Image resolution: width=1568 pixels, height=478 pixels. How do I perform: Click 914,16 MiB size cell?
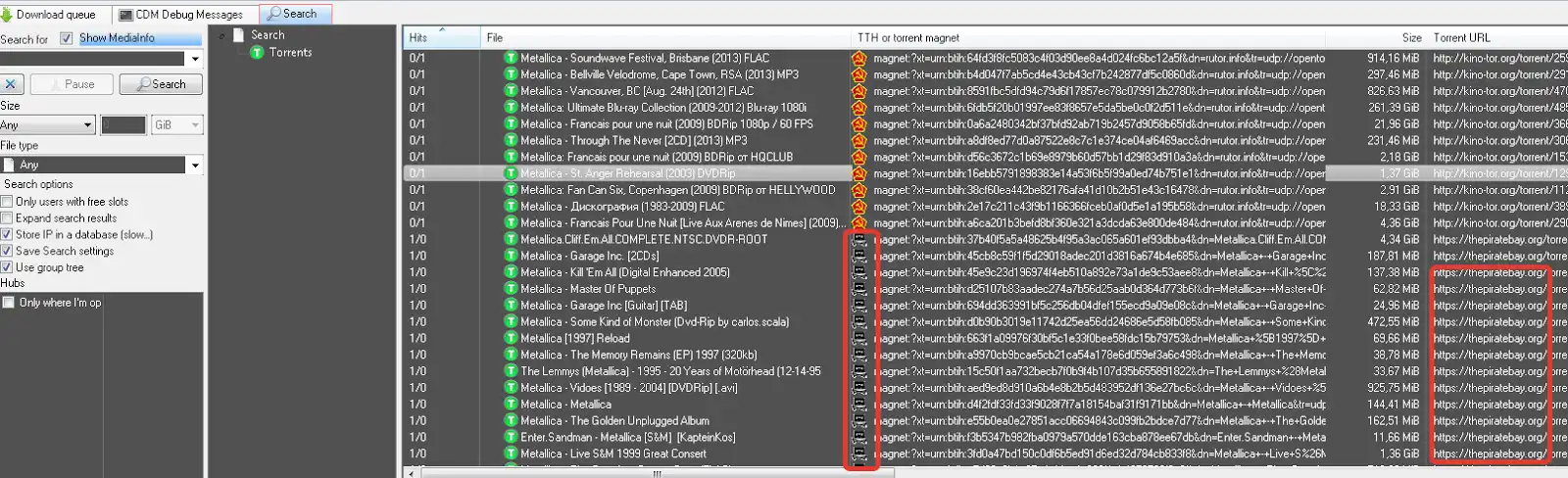pyautogui.click(x=1393, y=59)
